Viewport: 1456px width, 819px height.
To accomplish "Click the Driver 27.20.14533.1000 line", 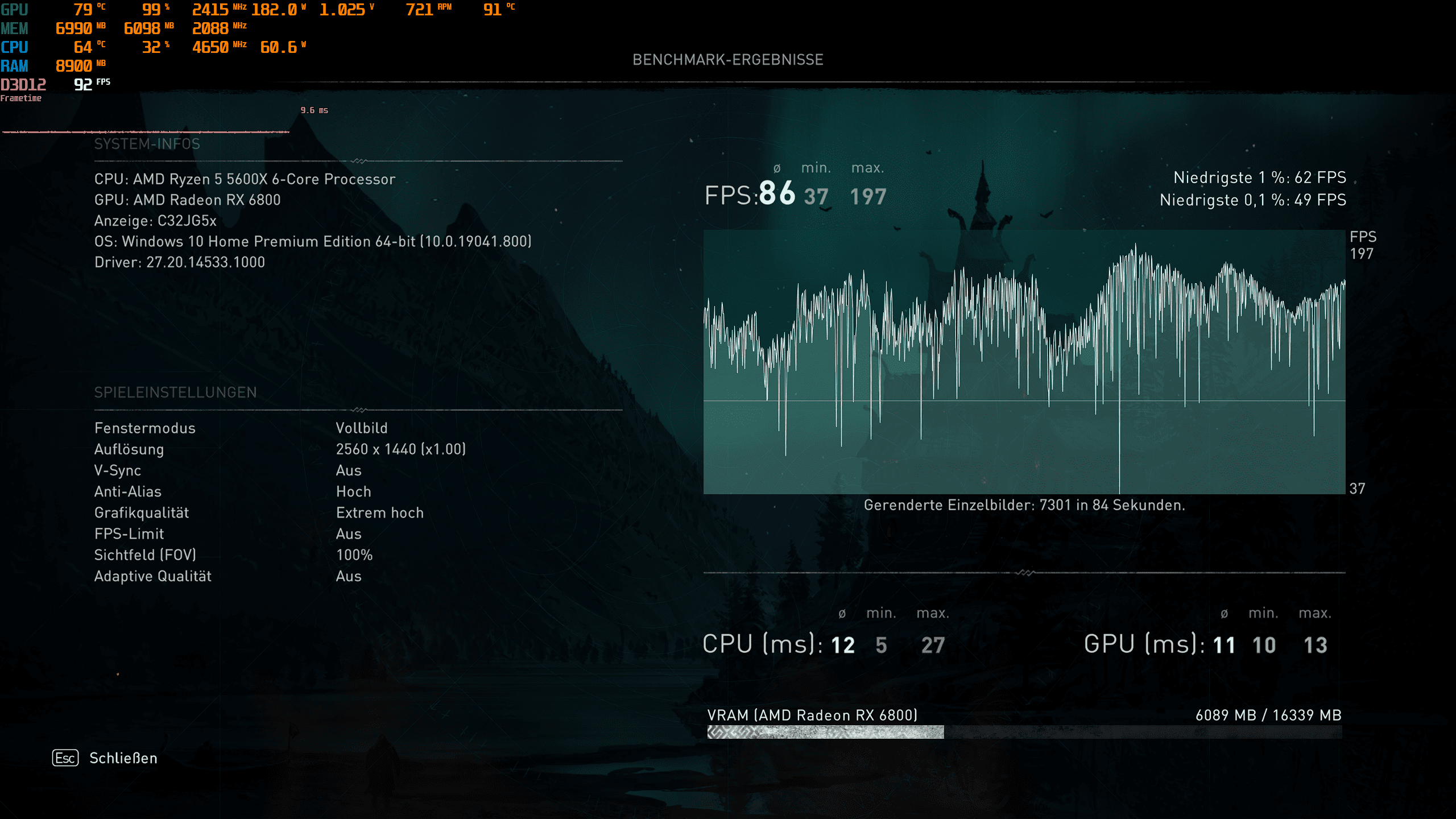I will coord(180,262).
